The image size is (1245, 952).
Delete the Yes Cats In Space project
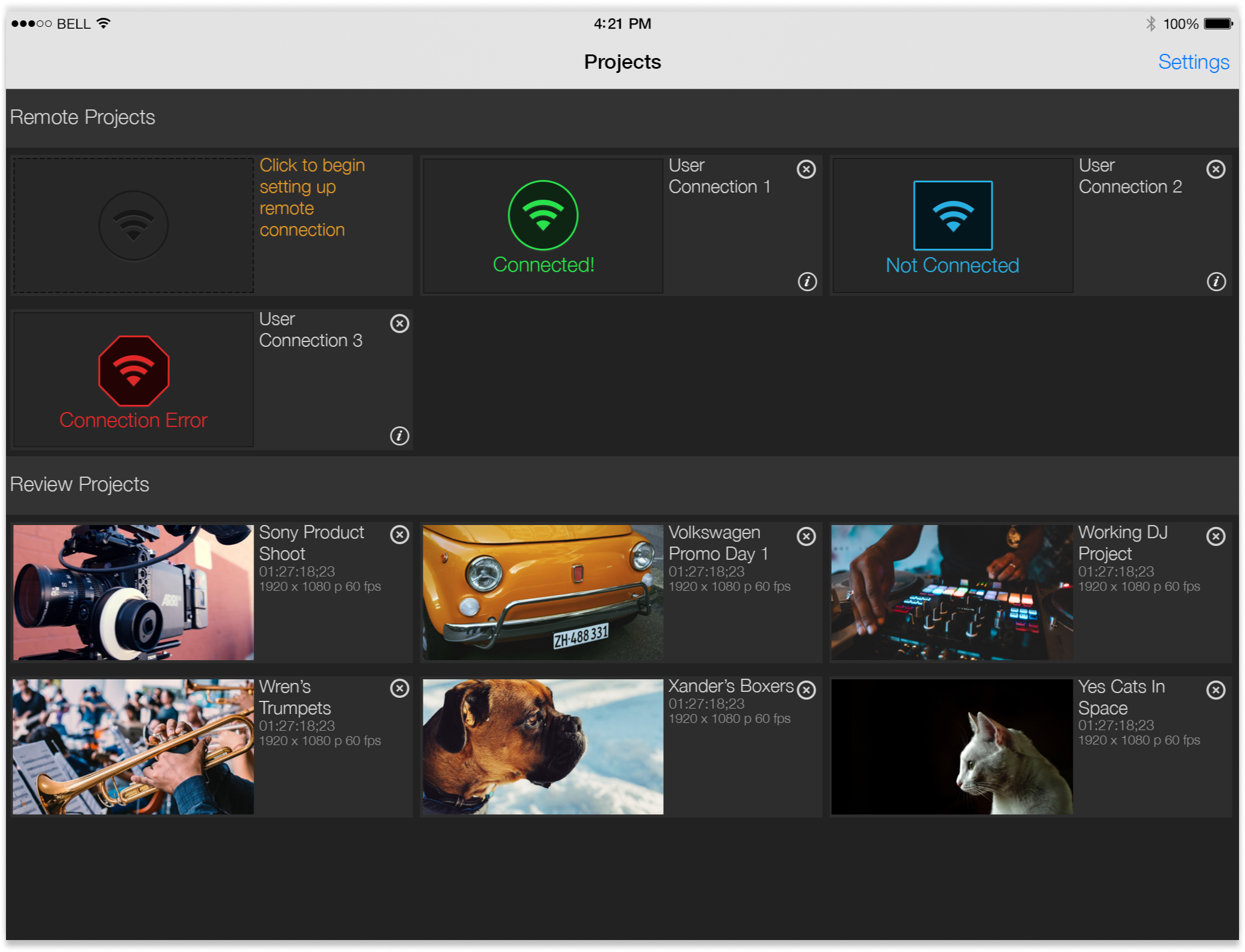tap(1216, 690)
